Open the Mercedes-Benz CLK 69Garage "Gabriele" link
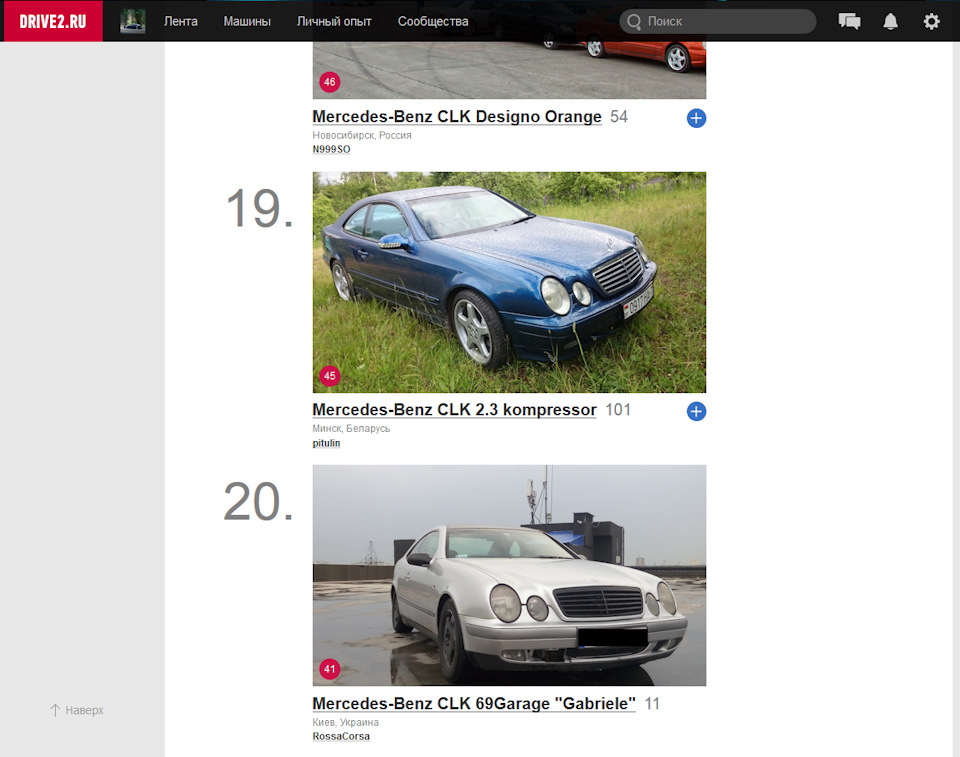This screenshot has width=960, height=757. (474, 703)
